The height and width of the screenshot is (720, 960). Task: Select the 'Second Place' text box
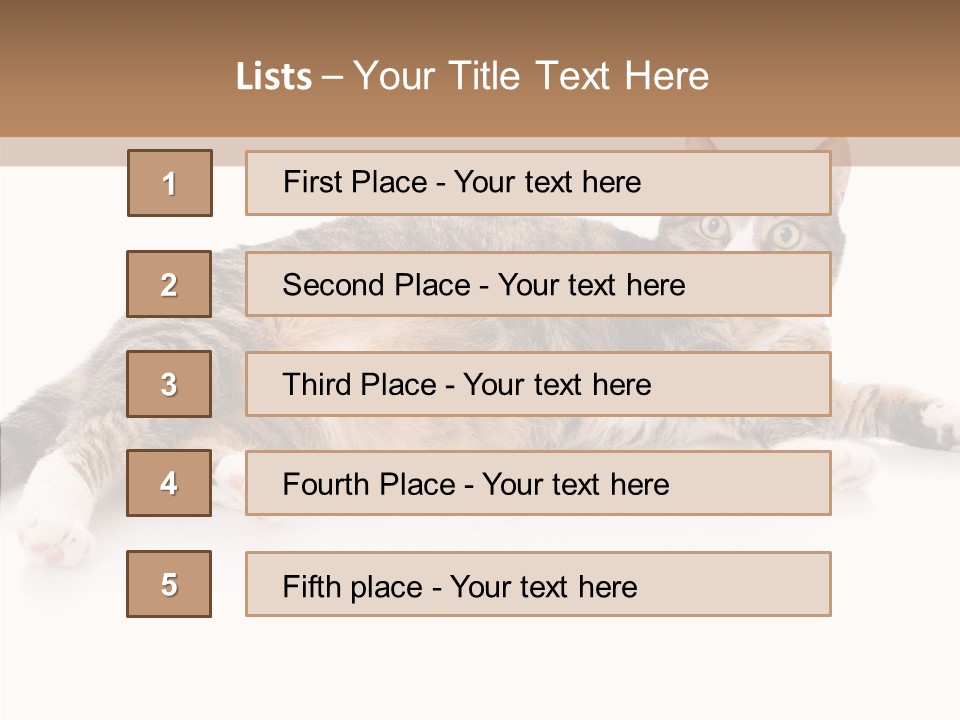[x=538, y=284]
